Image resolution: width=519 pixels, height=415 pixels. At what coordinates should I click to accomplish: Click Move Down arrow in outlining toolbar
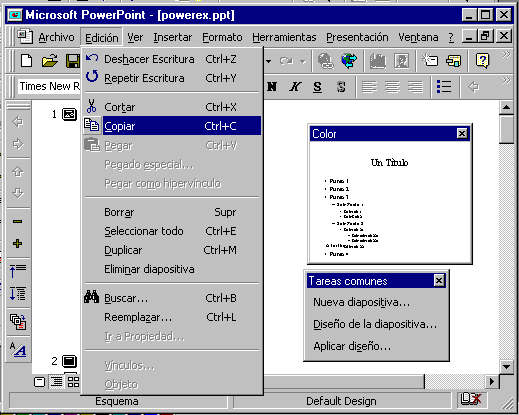pos(18,193)
